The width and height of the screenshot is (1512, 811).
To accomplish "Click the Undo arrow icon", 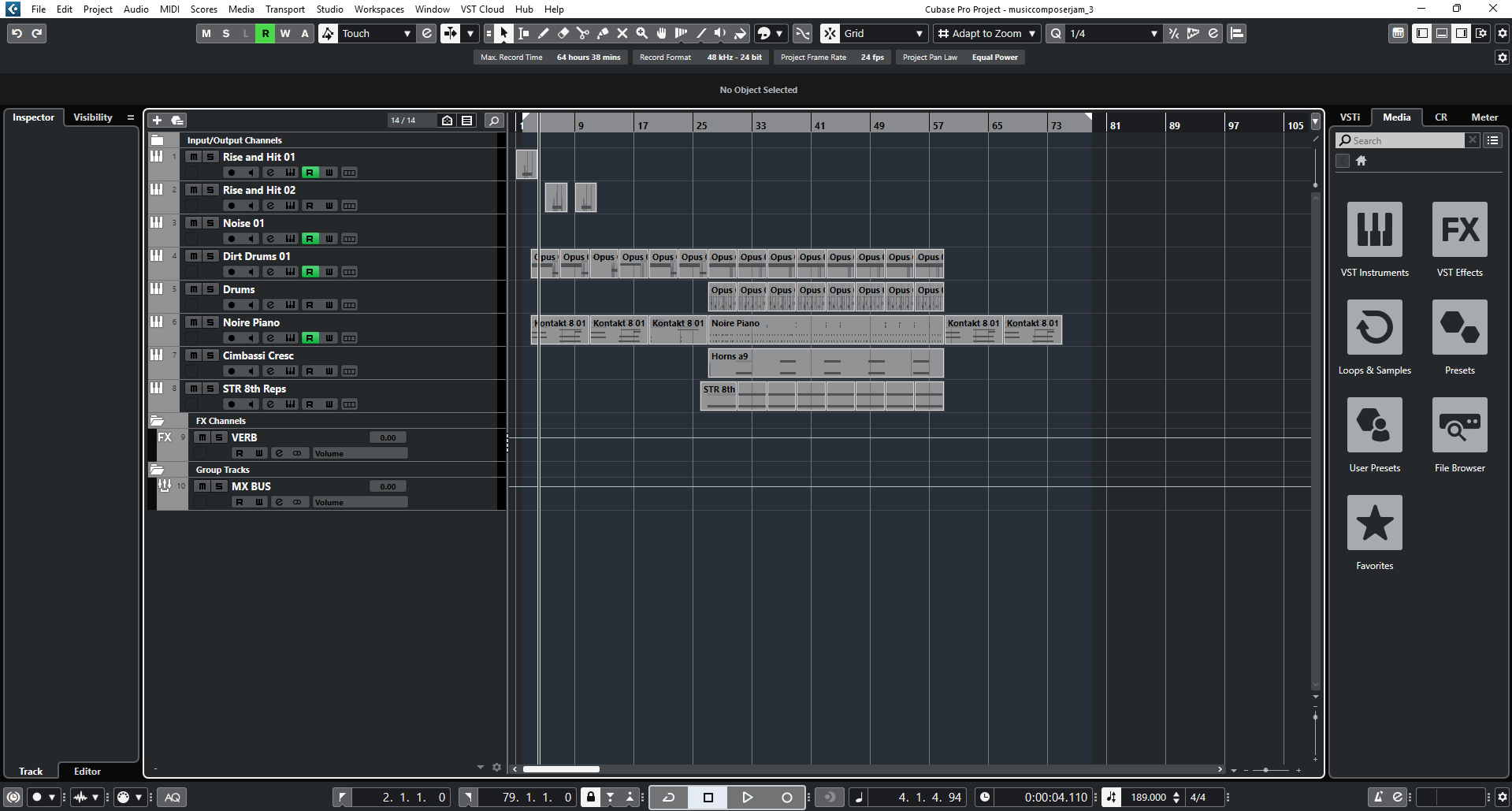I will pyautogui.click(x=17, y=33).
